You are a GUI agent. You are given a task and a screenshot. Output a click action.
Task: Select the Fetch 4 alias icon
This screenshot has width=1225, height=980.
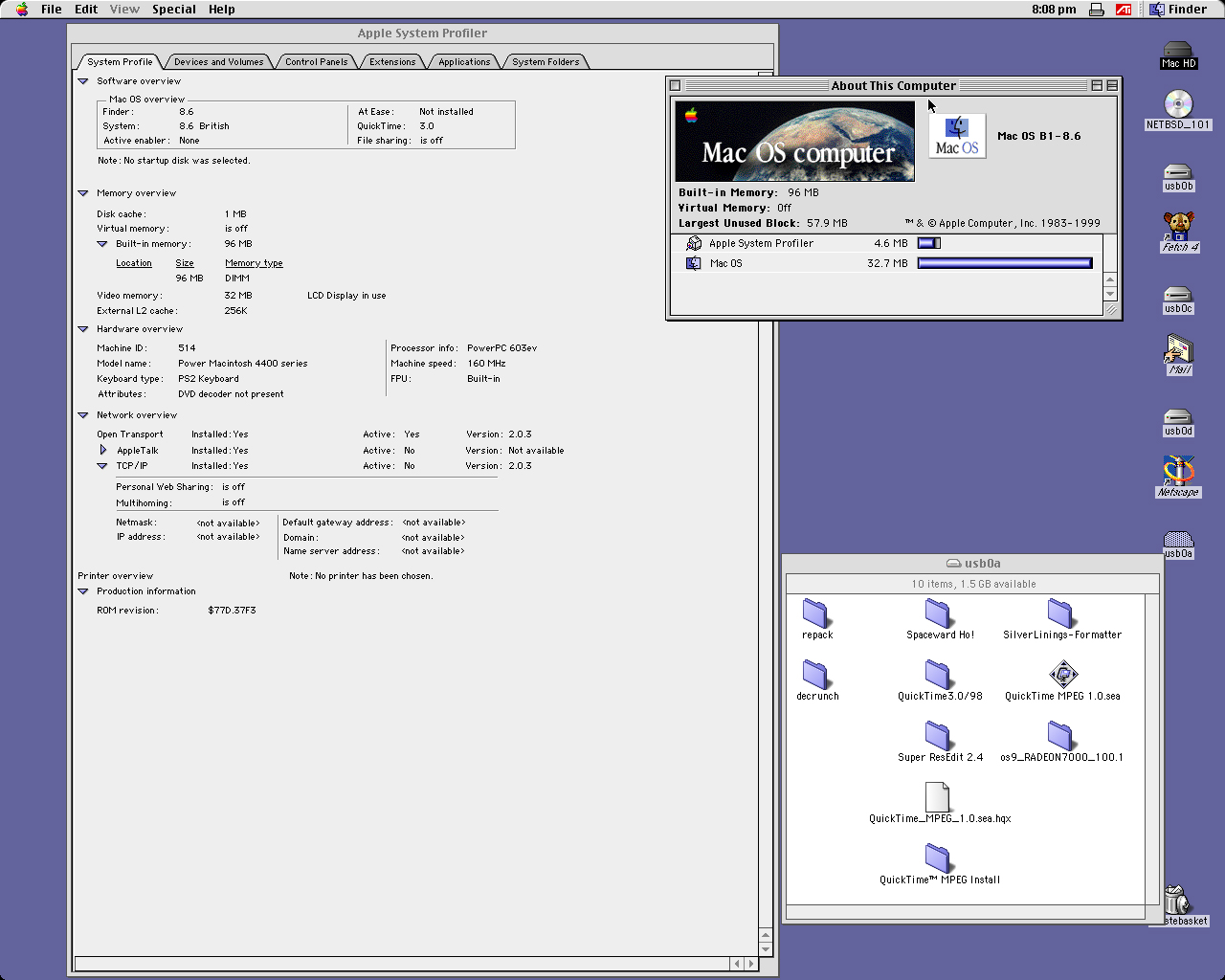click(1178, 226)
